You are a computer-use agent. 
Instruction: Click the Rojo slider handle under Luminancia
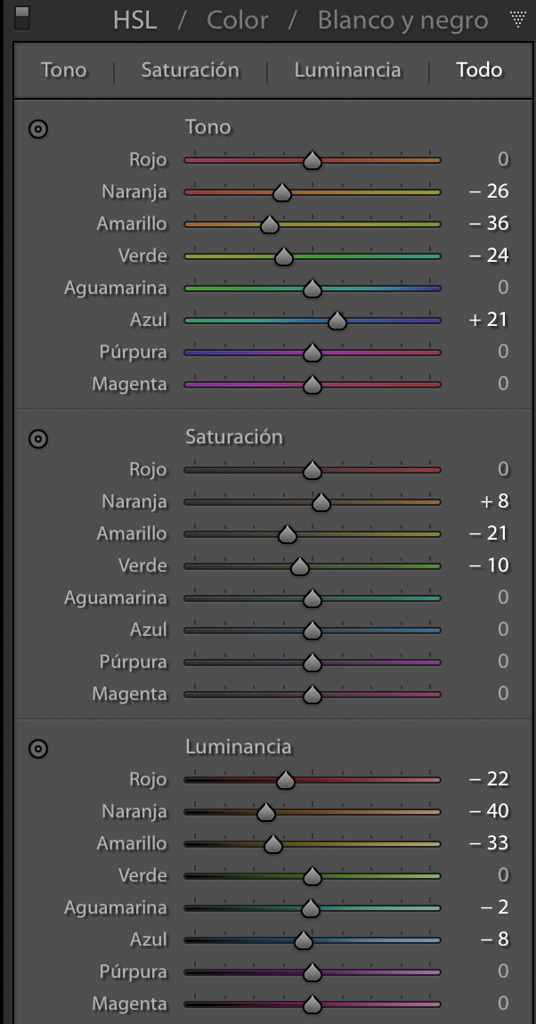(x=285, y=780)
